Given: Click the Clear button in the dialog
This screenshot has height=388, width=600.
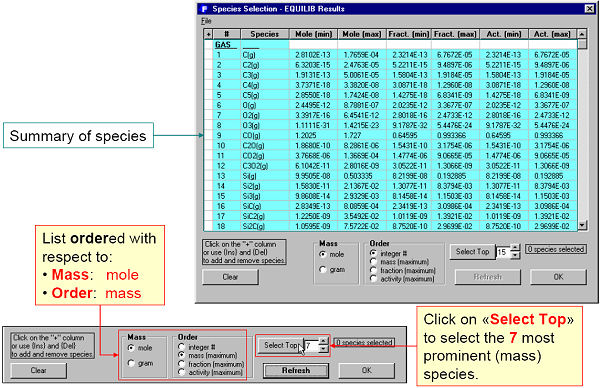Looking at the screenshot, I should coord(230,277).
